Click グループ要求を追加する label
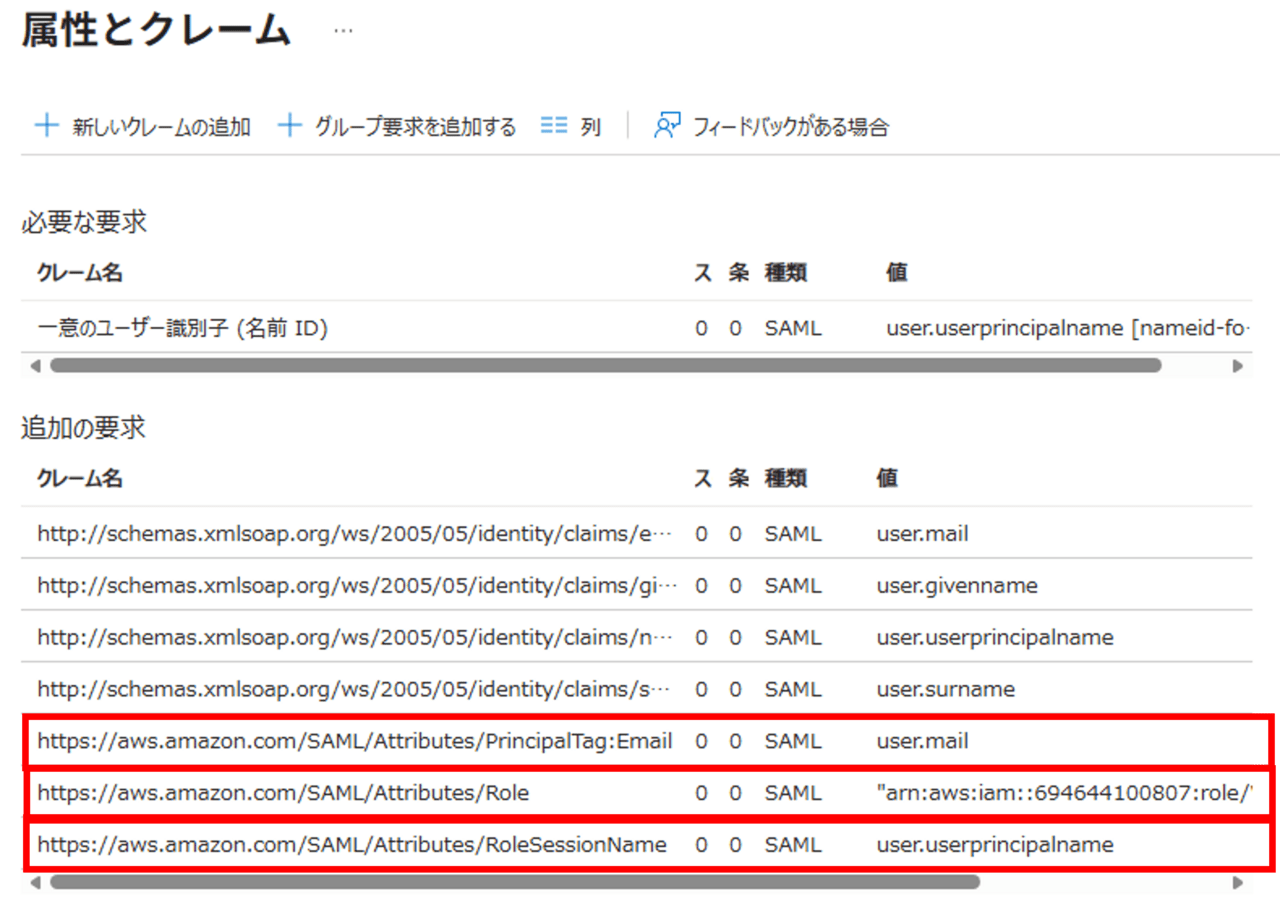This screenshot has width=1280, height=907. (415, 127)
